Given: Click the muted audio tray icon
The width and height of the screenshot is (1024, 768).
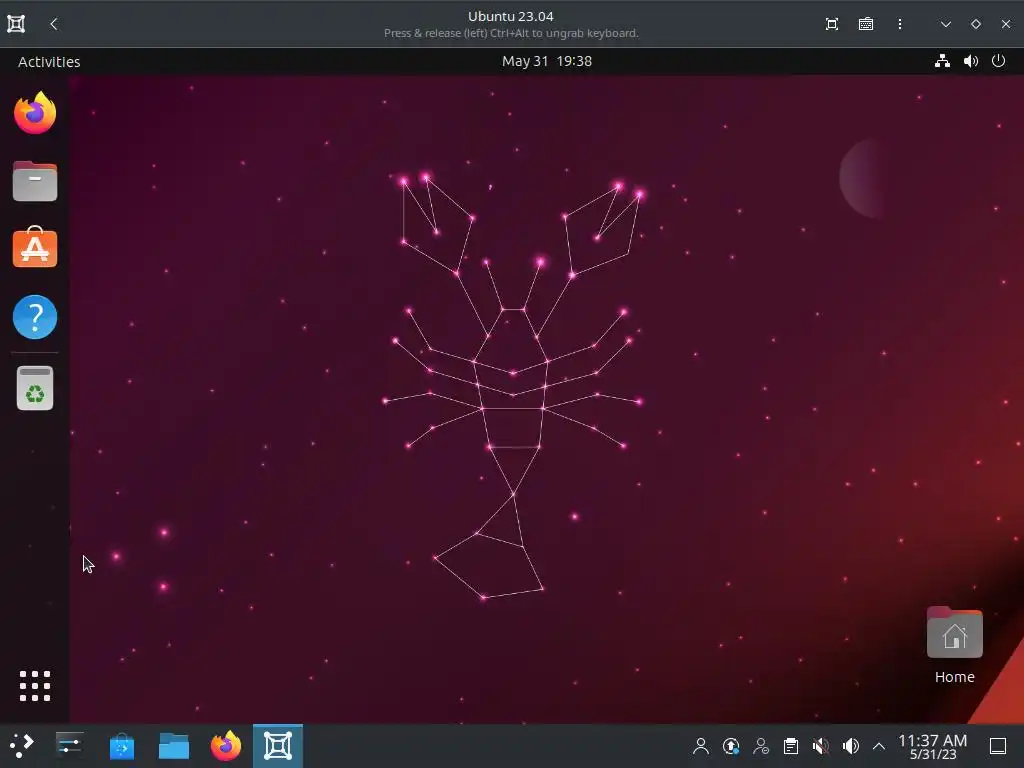Looking at the screenshot, I should 821,746.
